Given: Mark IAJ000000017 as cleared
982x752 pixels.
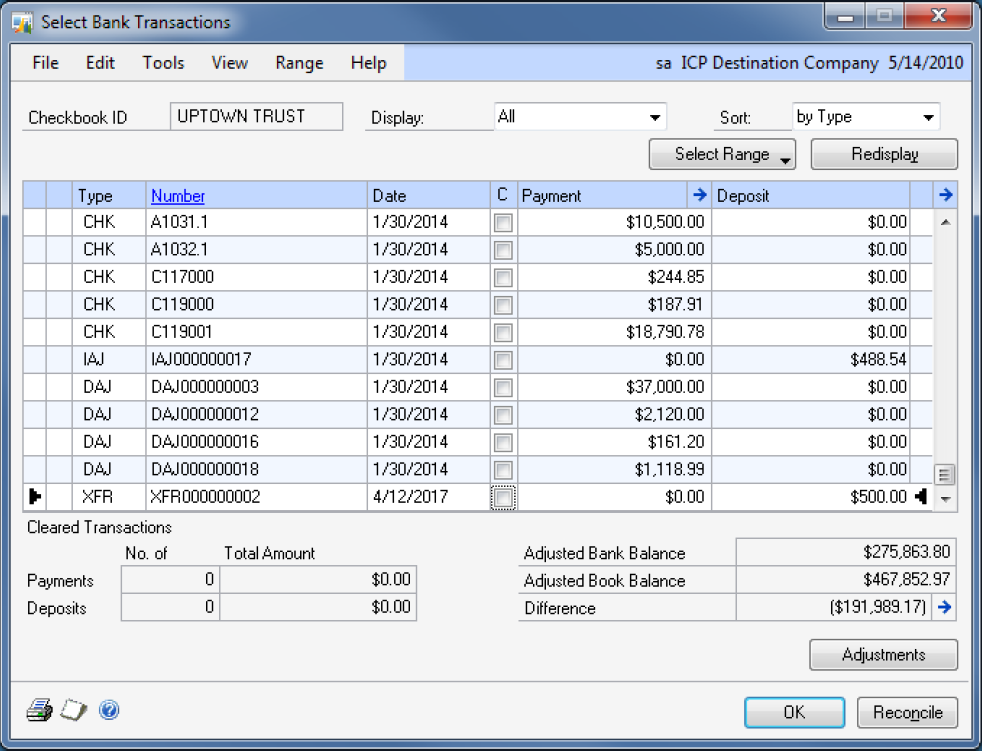Looking at the screenshot, I should [503, 360].
